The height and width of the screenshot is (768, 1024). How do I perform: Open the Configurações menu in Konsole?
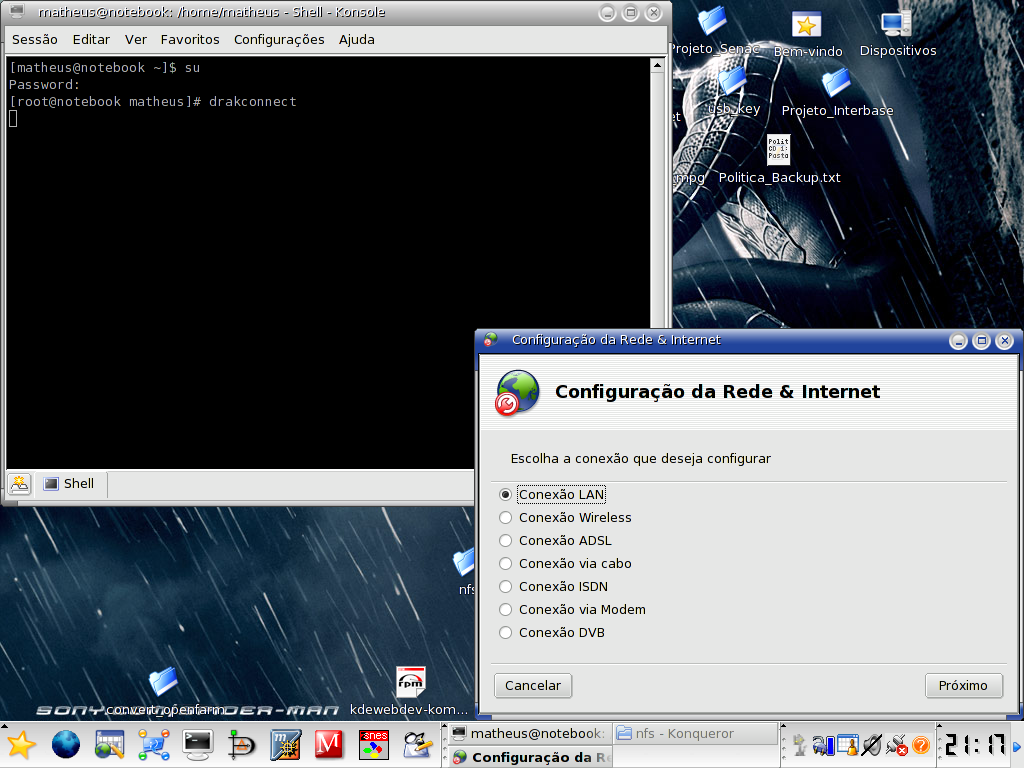[x=279, y=40]
